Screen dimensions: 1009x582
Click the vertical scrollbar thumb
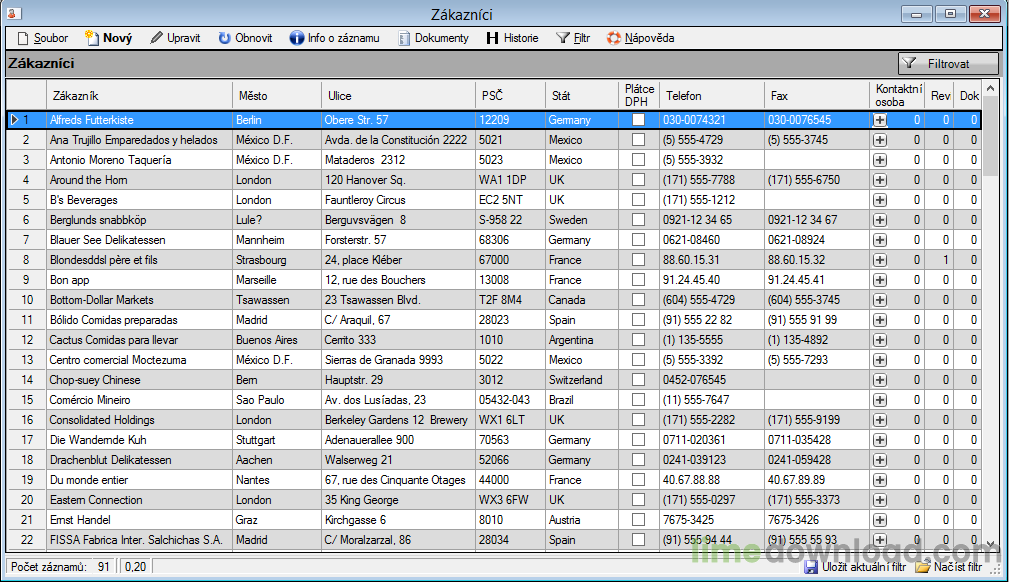click(991, 135)
